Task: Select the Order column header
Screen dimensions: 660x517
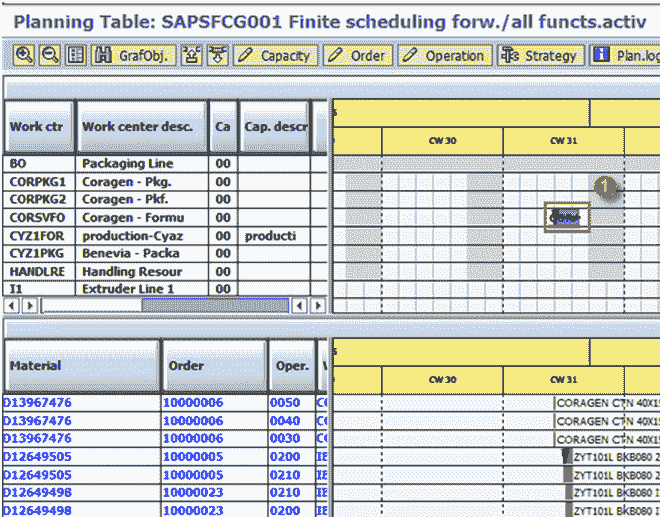Action: click(215, 365)
